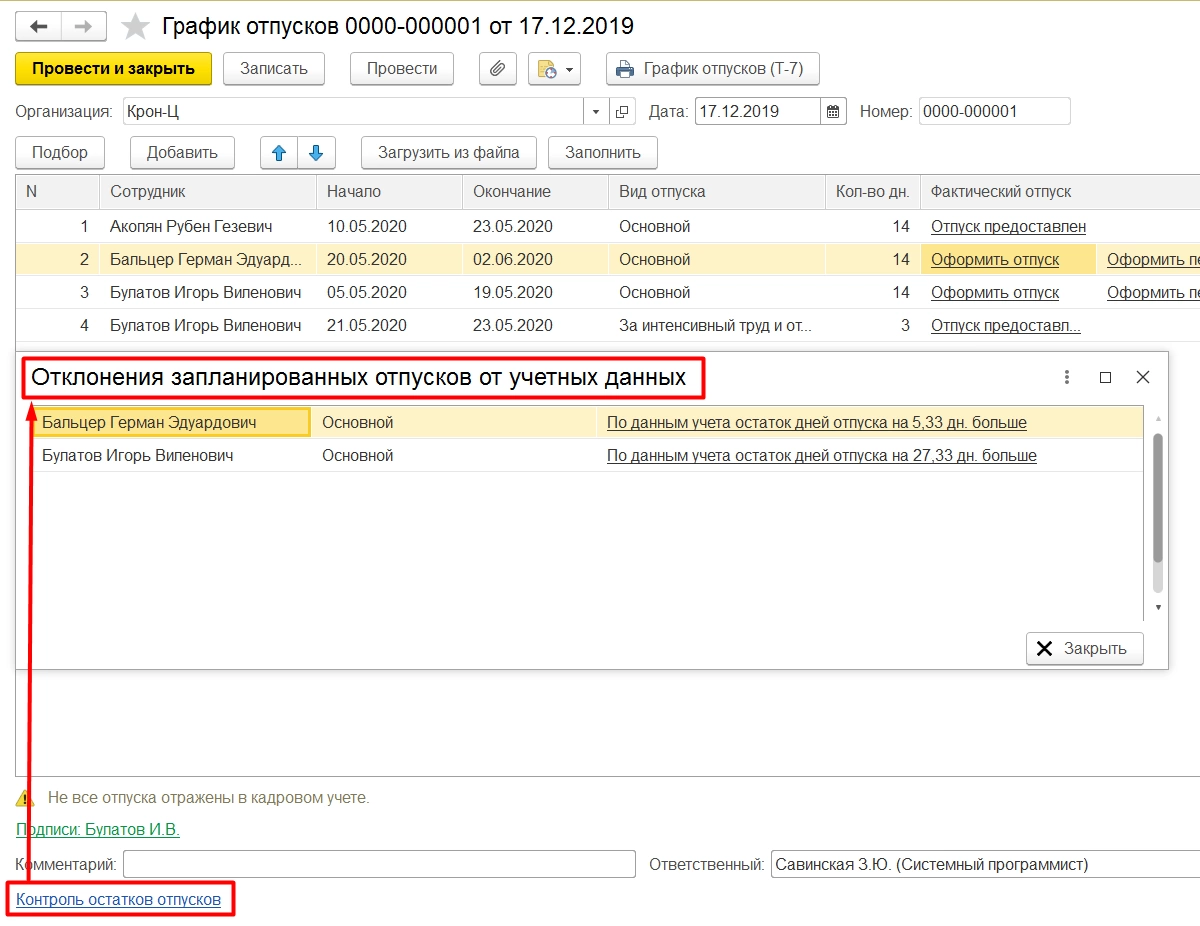
Task: Move row up with blue arrow
Action: pyautogui.click(x=279, y=153)
